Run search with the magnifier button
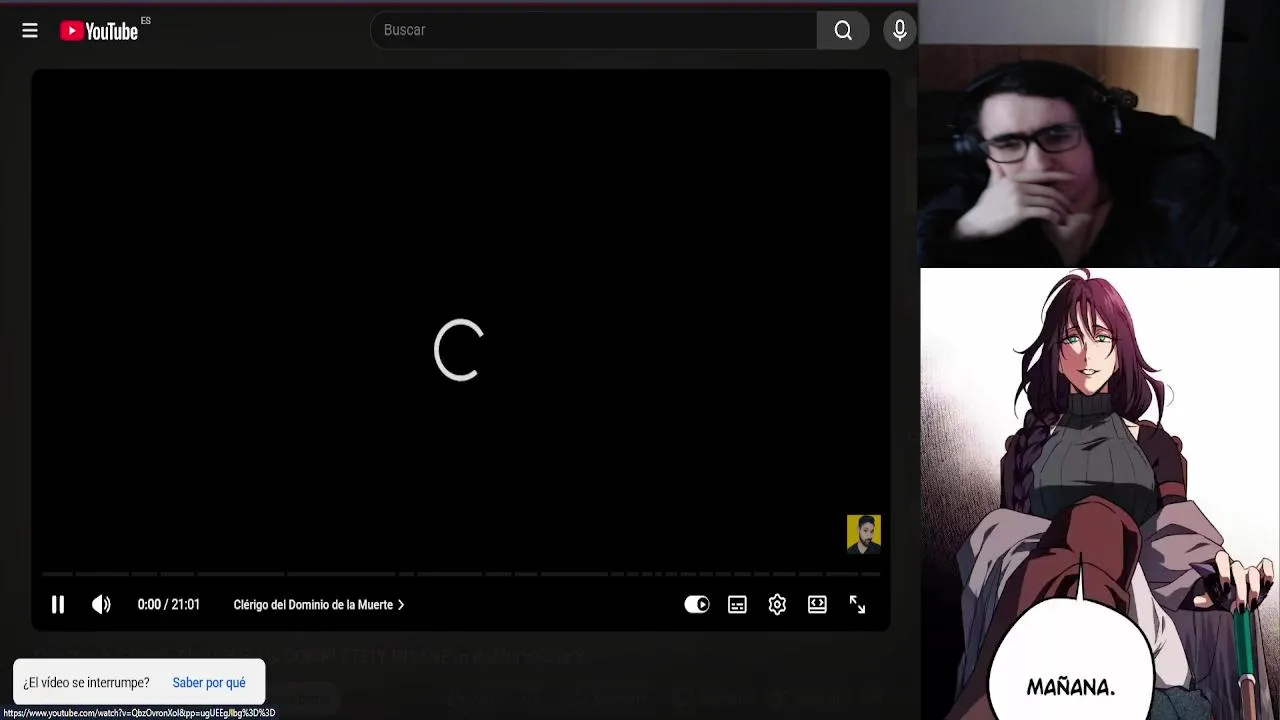The height and width of the screenshot is (720, 1280). click(843, 31)
